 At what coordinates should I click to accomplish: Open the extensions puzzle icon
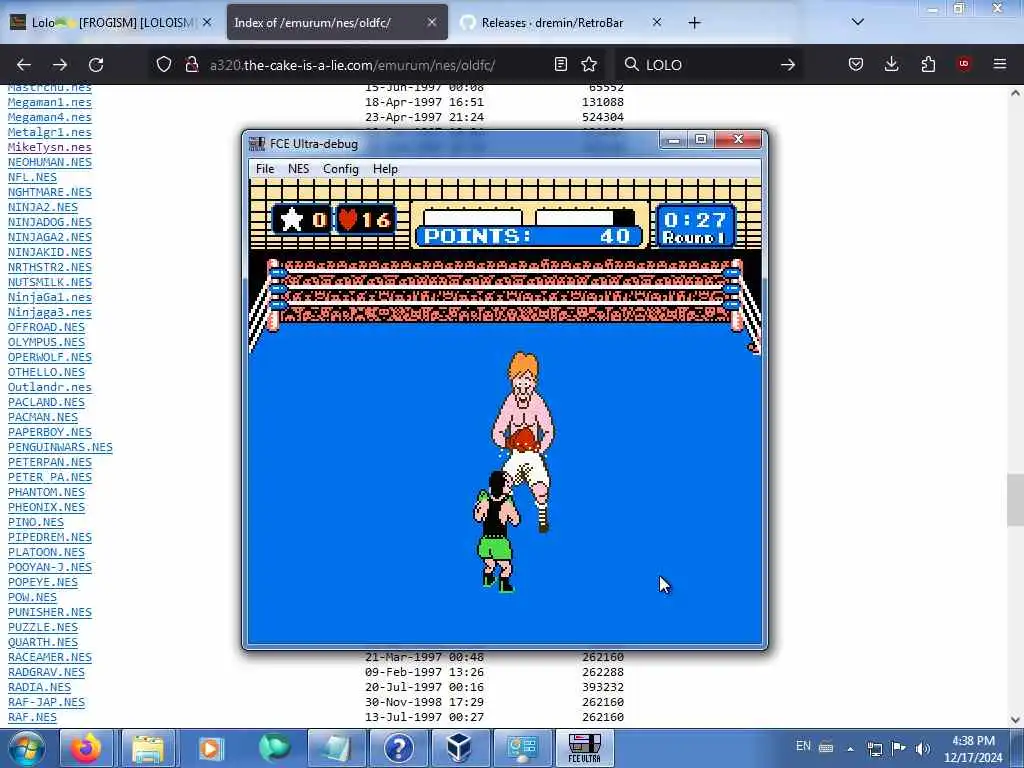pyautogui.click(x=928, y=64)
